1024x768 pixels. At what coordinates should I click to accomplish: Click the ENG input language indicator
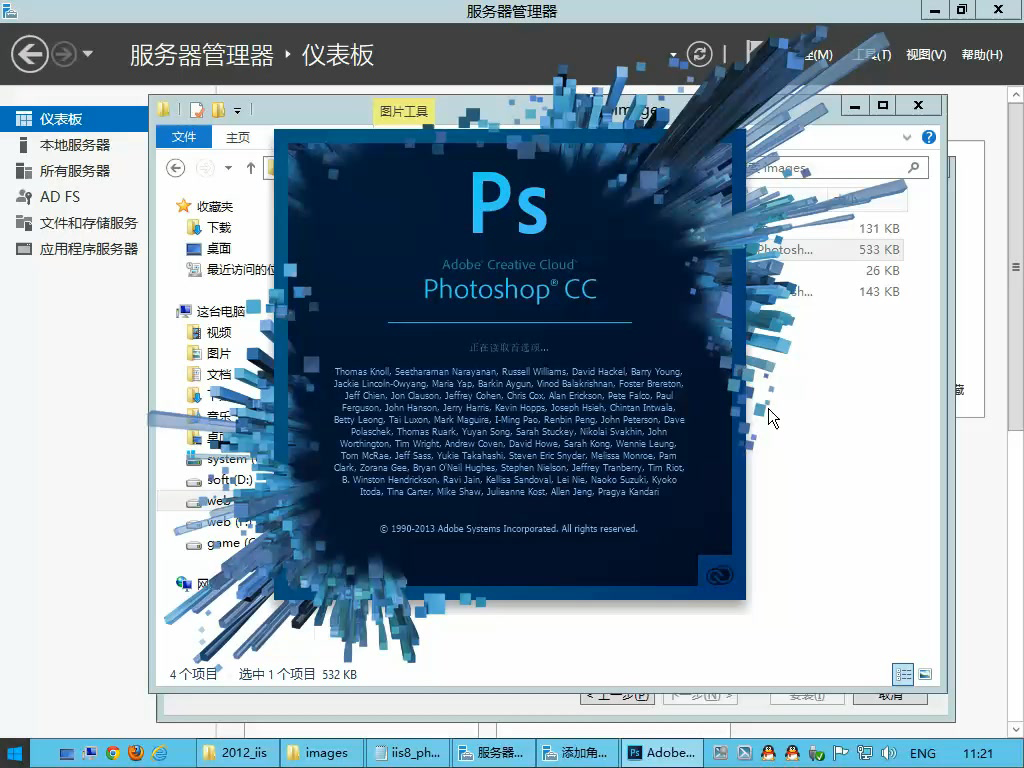923,754
